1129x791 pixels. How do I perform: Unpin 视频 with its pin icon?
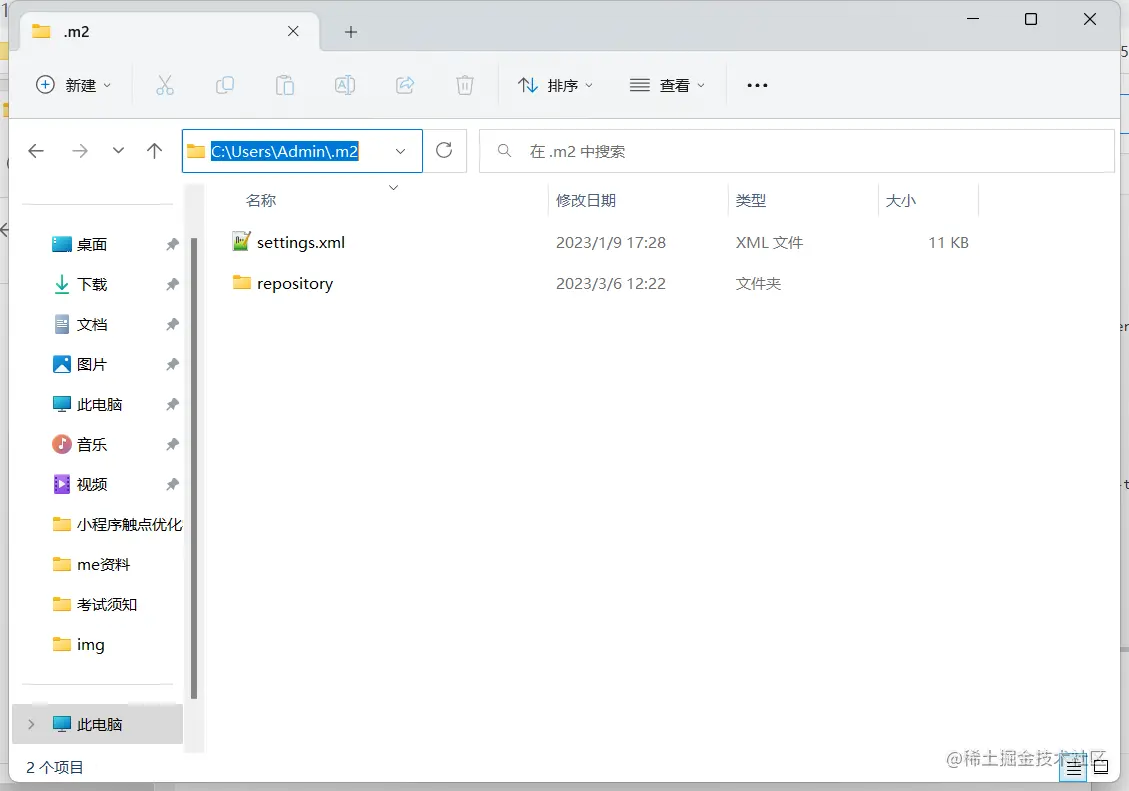tap(172, 484)
